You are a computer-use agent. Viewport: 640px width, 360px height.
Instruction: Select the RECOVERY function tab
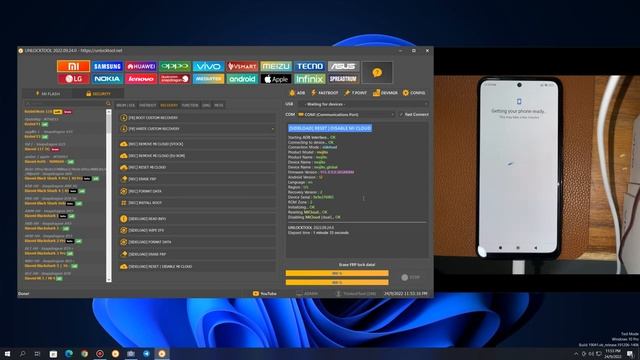(x=169, y=105)
